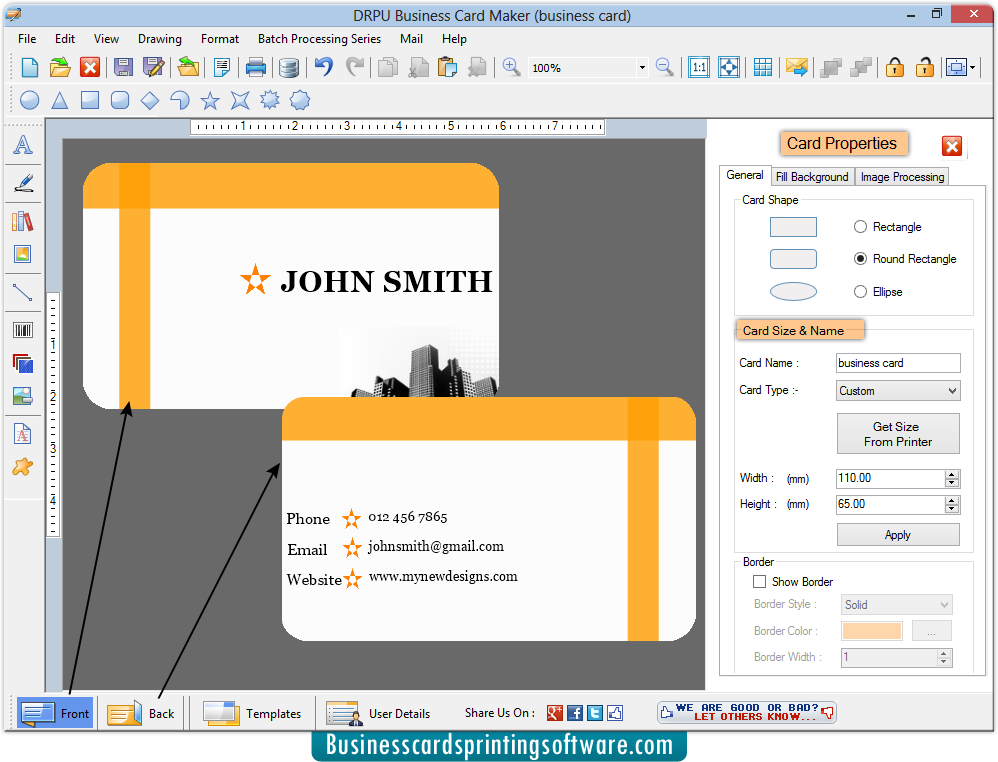Select the Rectangle card shape radio
The height and width of the screenshot is (762, 998).
tap(861, 227)
